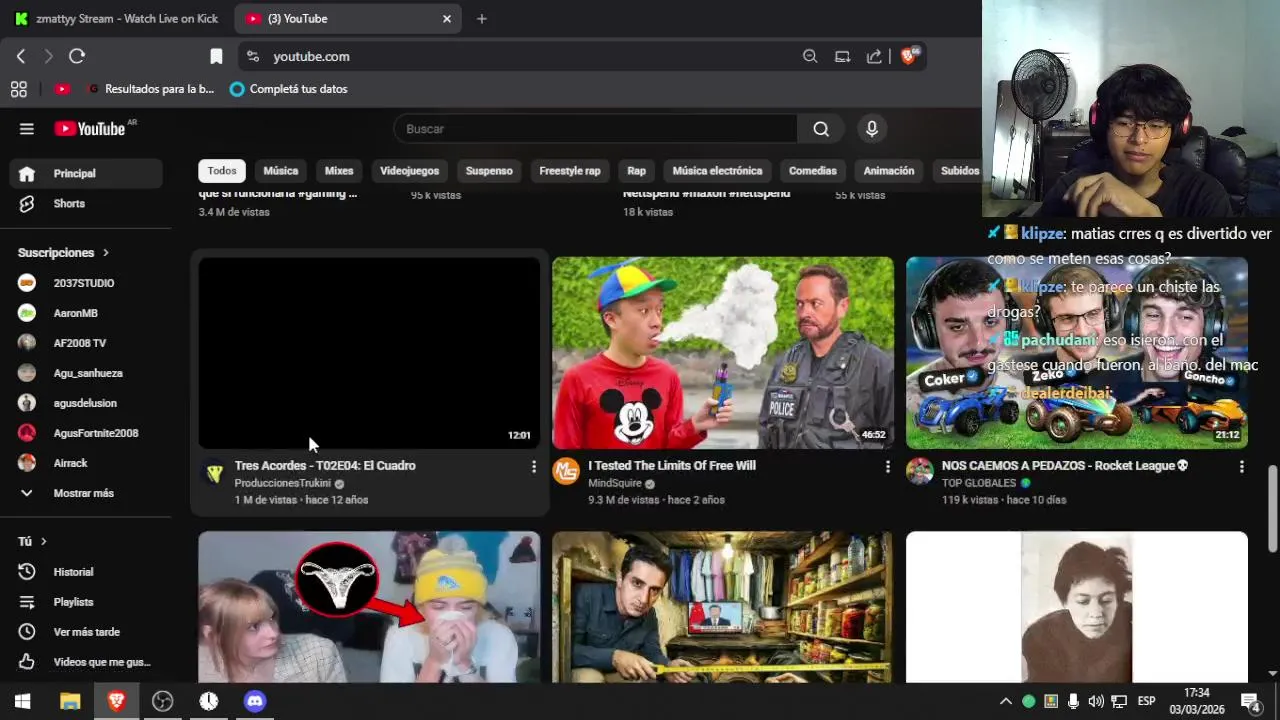
Task: Go to Principal home page
Action: (86, 173)
